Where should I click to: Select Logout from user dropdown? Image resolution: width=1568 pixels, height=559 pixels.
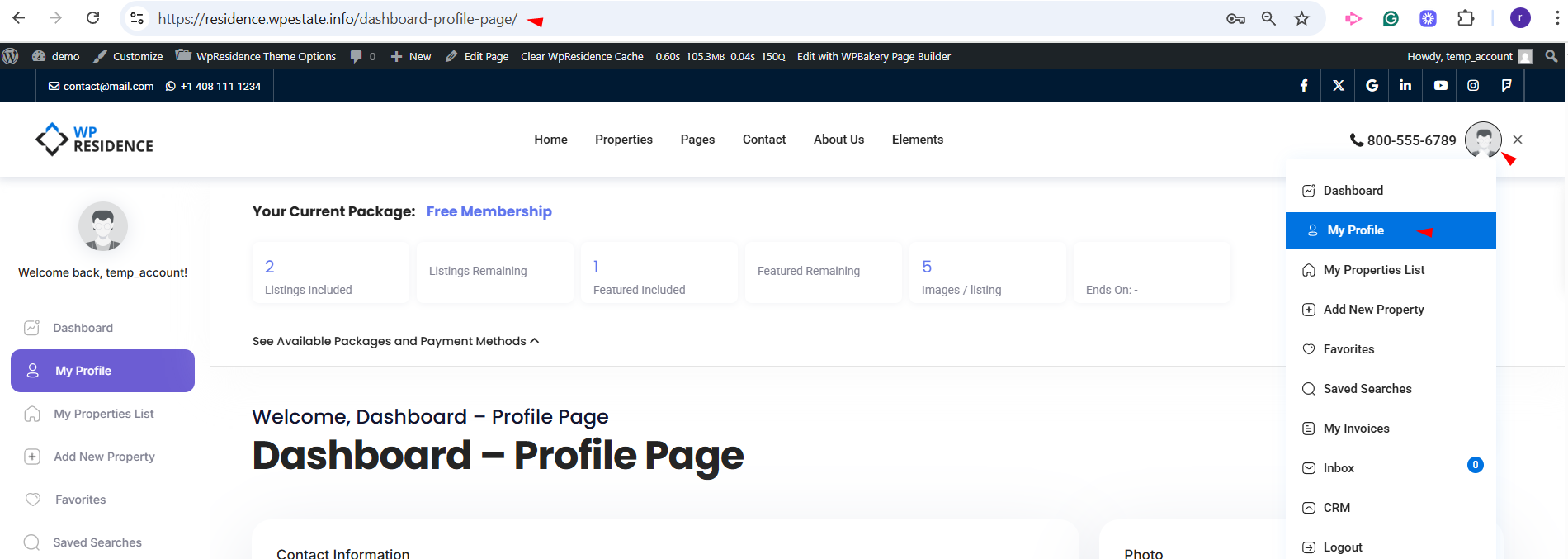pyautogui.click(x=1342, y=547)
